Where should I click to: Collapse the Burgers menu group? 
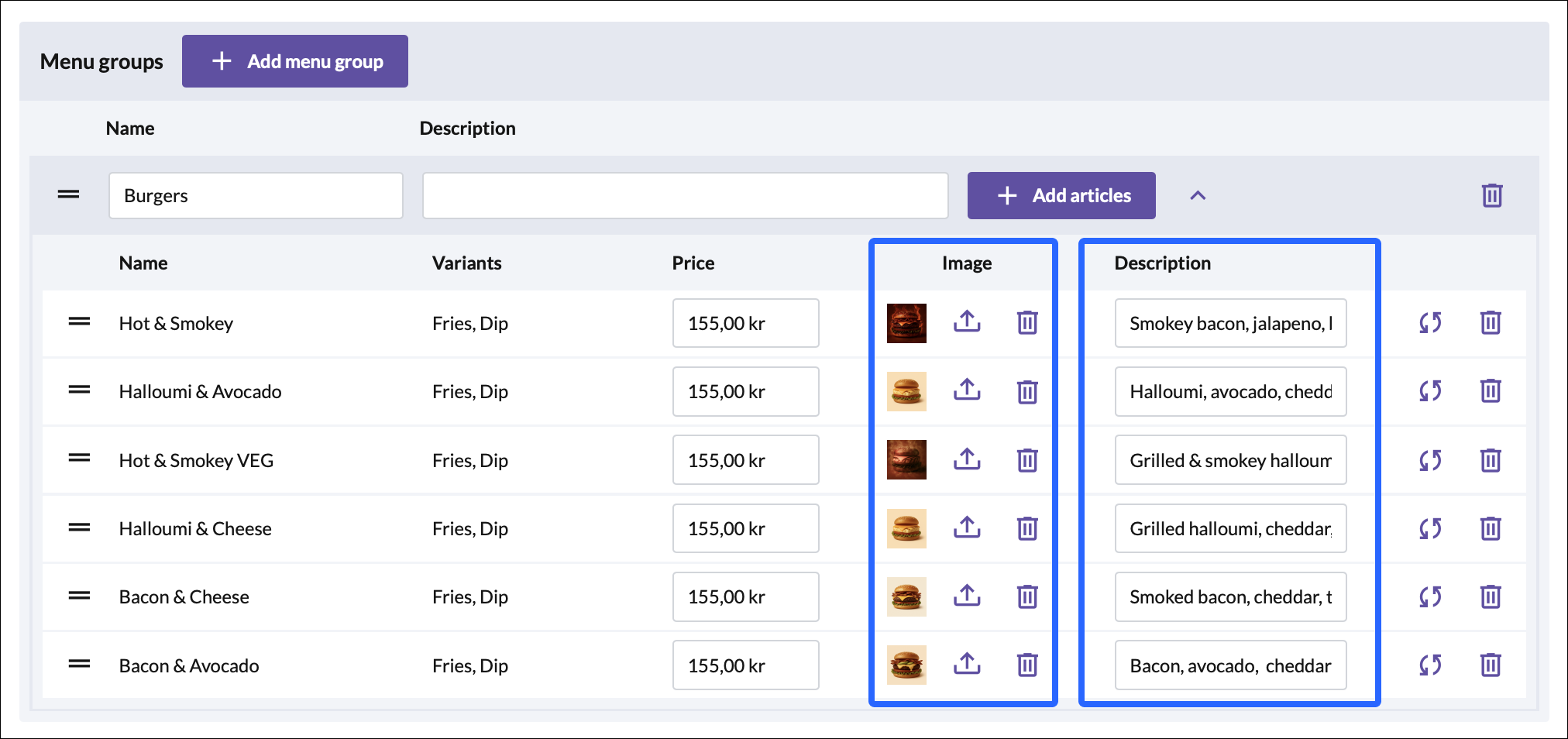(x=1198, y=195)
